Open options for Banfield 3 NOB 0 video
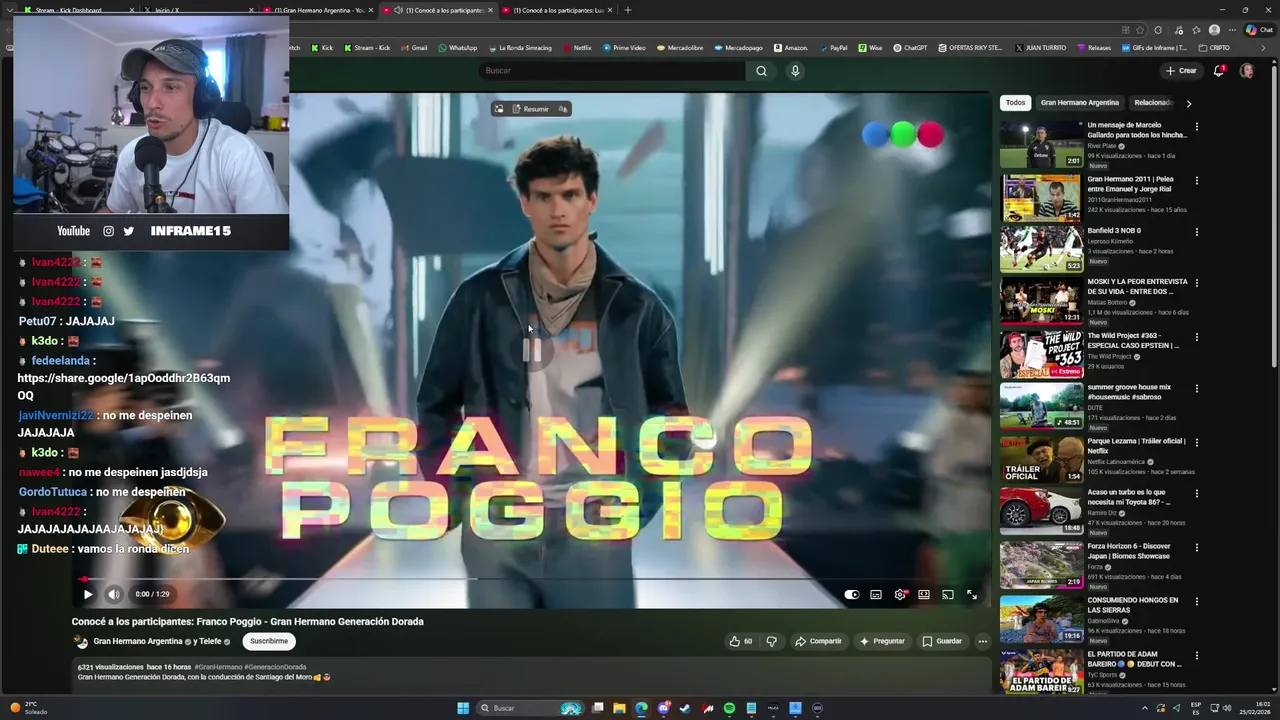The width and height of the screenshot is (1280, 720). point(1197,232)
